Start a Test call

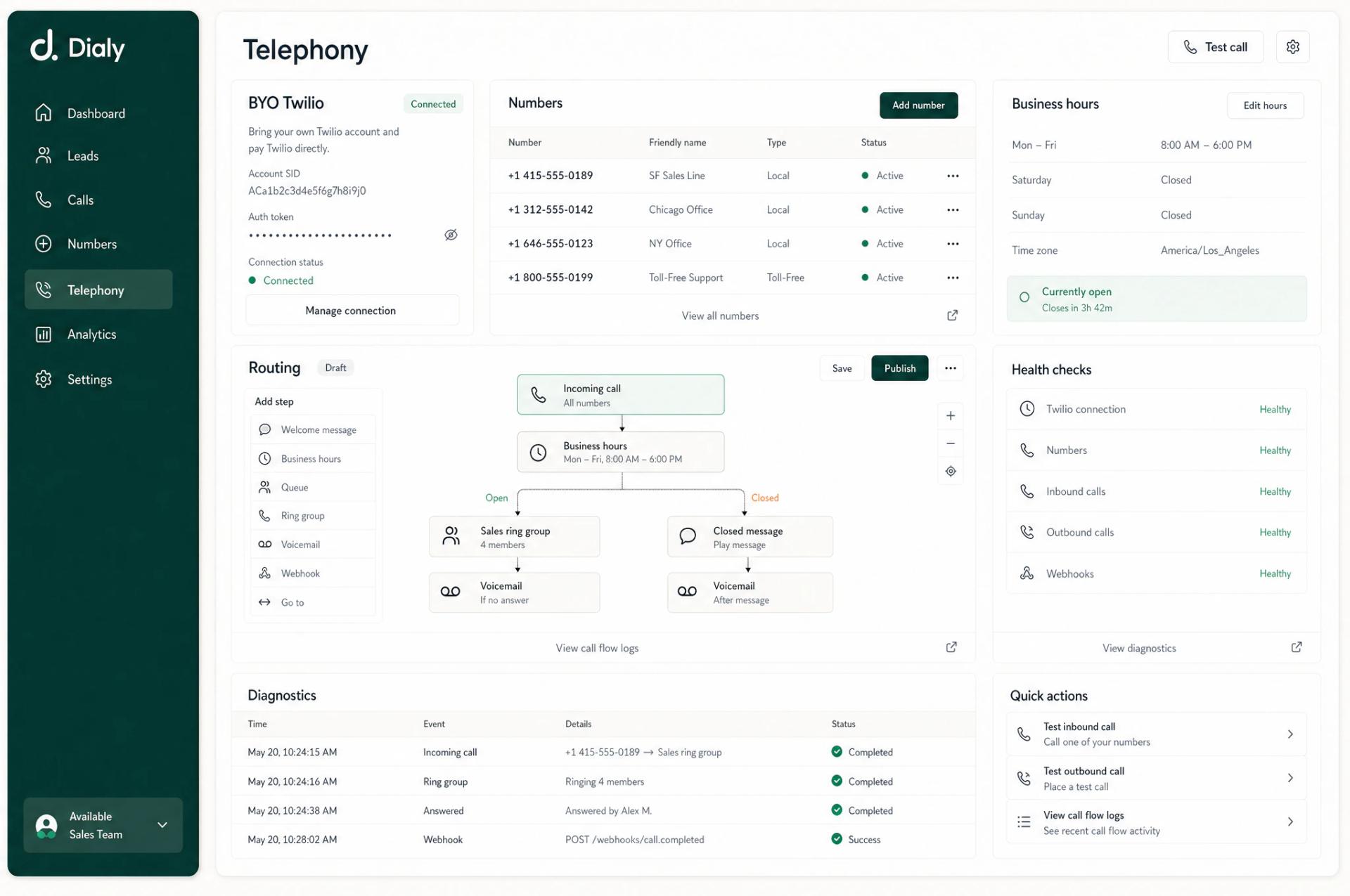[1215, 46]
